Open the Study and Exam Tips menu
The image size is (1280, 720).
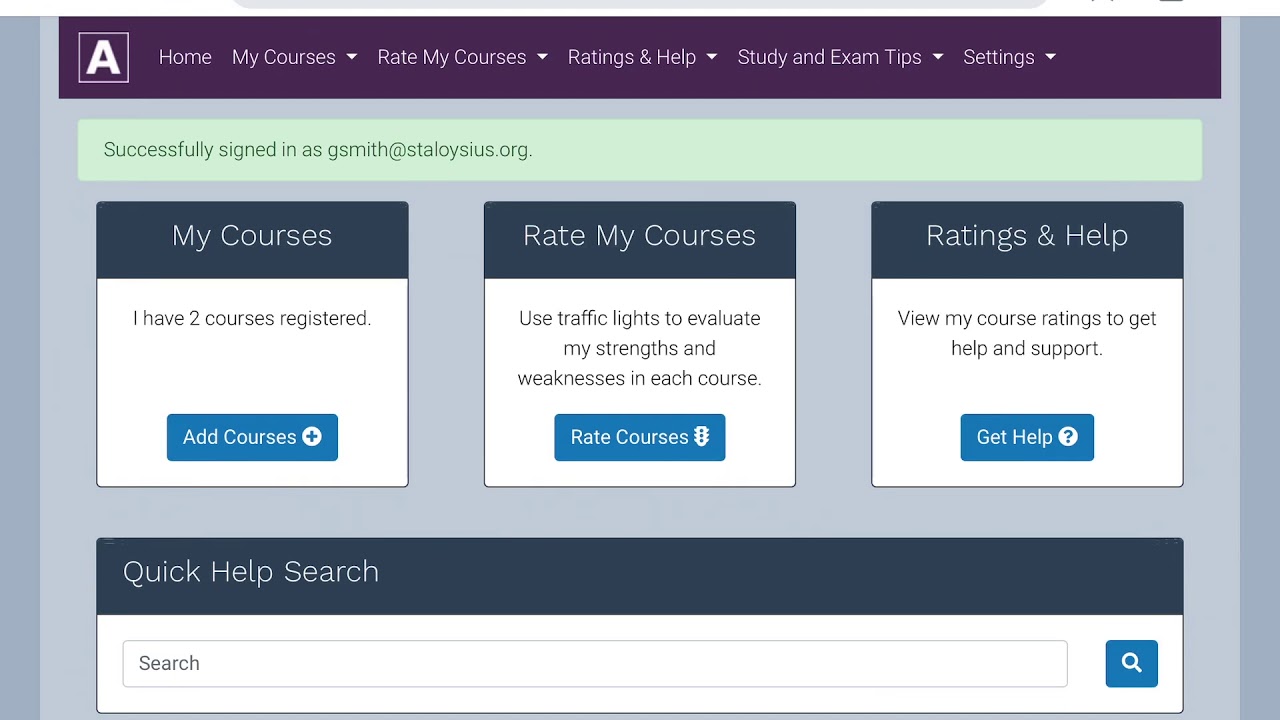click(x=840, y=57)
